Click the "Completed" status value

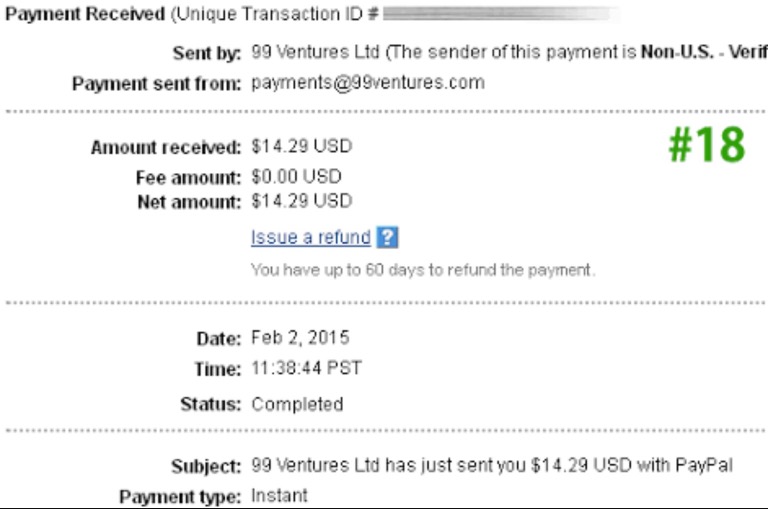(297, 404)
